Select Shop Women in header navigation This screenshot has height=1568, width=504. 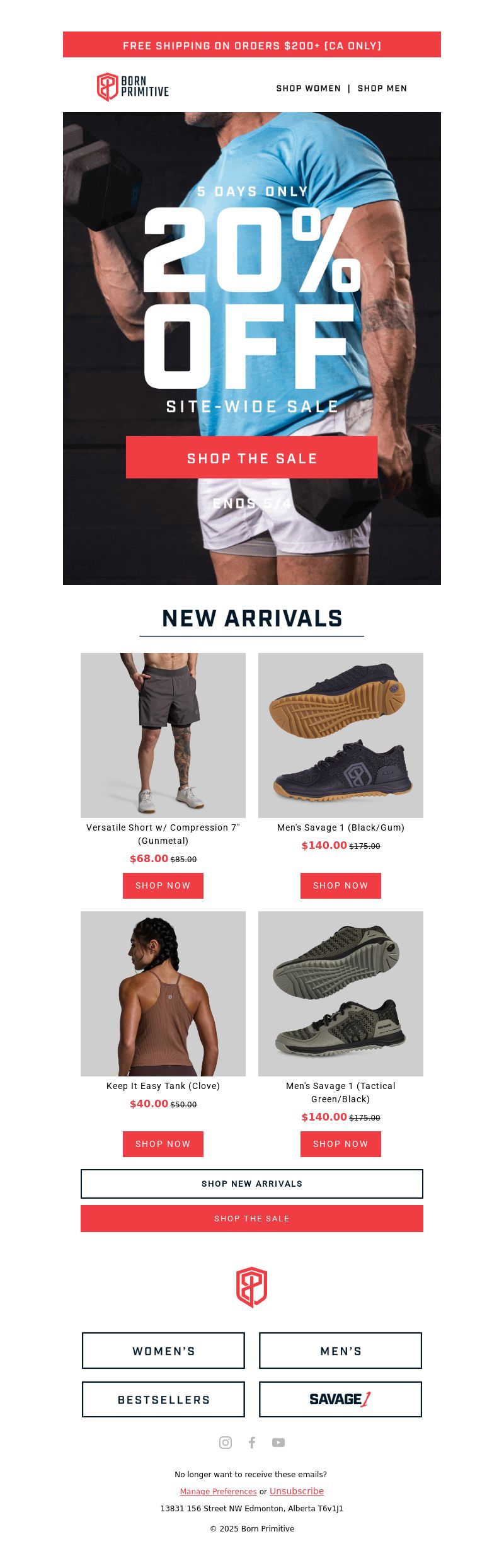coord(309,88)
